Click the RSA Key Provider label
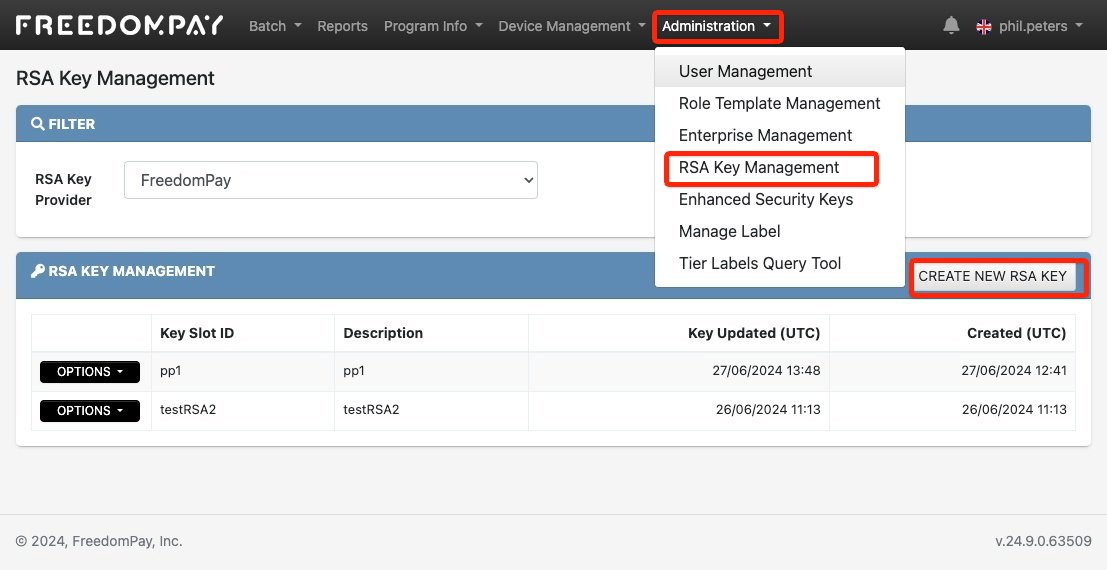 [x=64, y=189]
